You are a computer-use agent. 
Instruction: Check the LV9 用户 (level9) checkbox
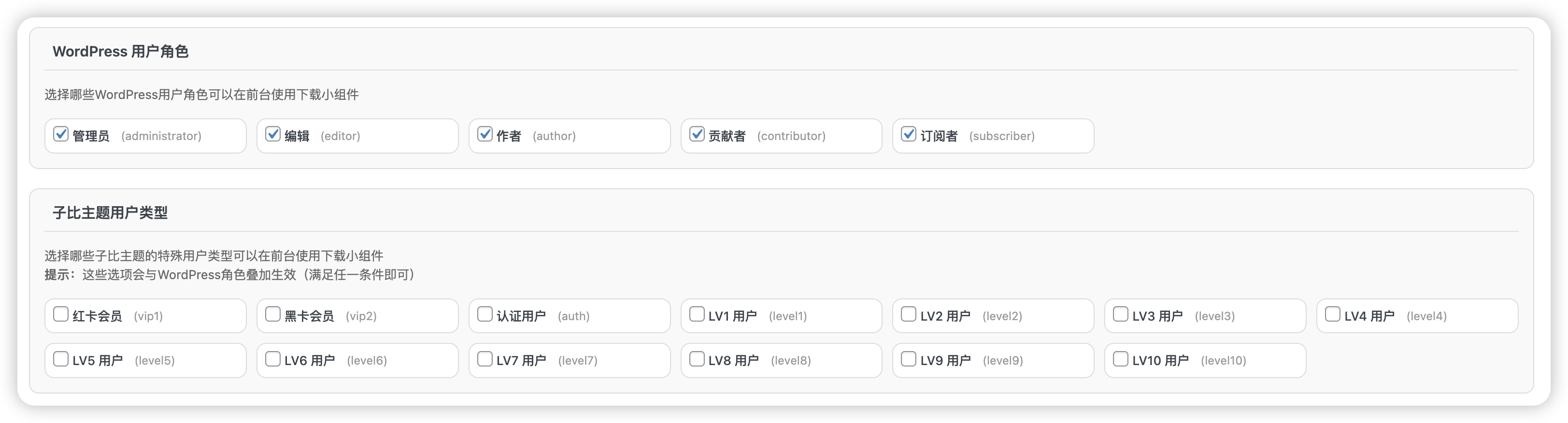(x=908, y=359)
